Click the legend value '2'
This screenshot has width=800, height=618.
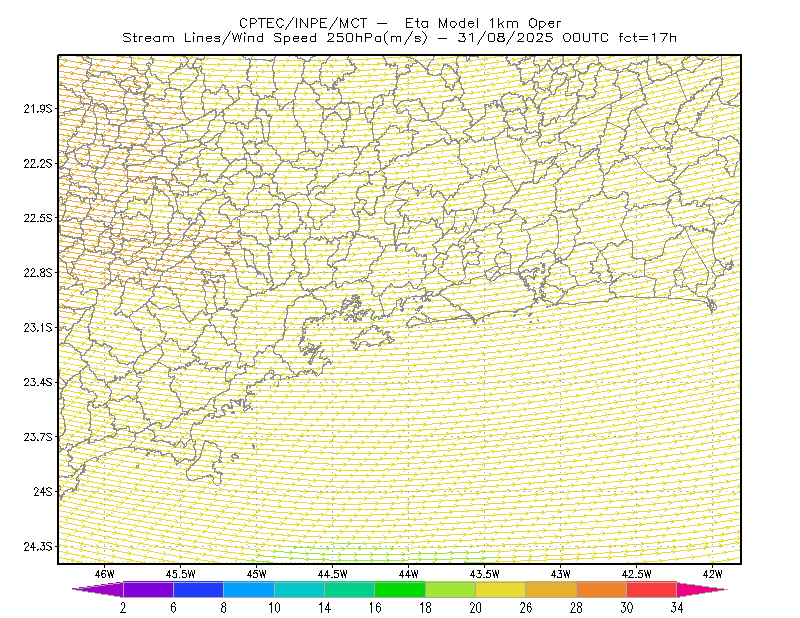tap(123, 608)
